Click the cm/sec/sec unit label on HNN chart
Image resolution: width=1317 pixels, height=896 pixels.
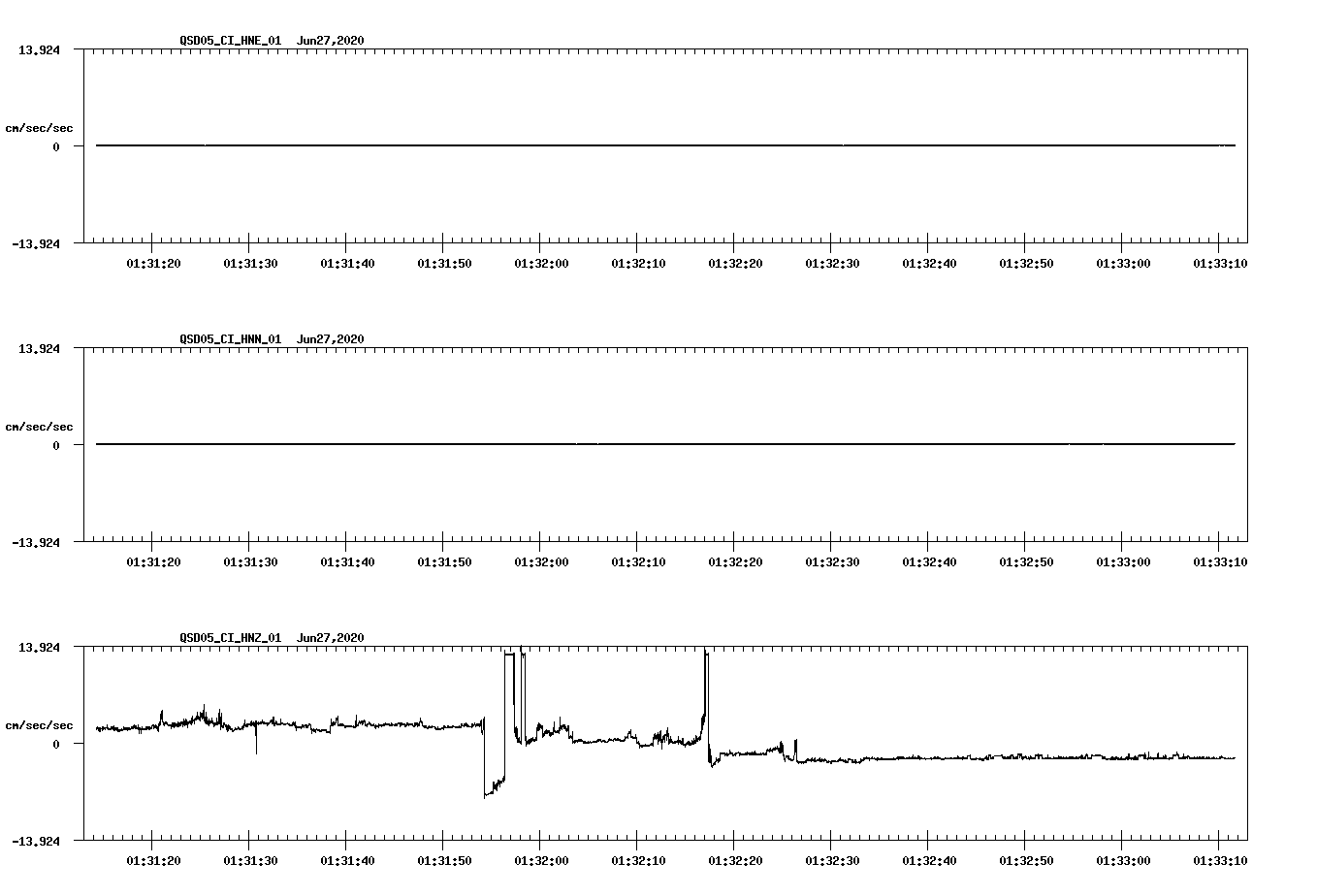39,427
